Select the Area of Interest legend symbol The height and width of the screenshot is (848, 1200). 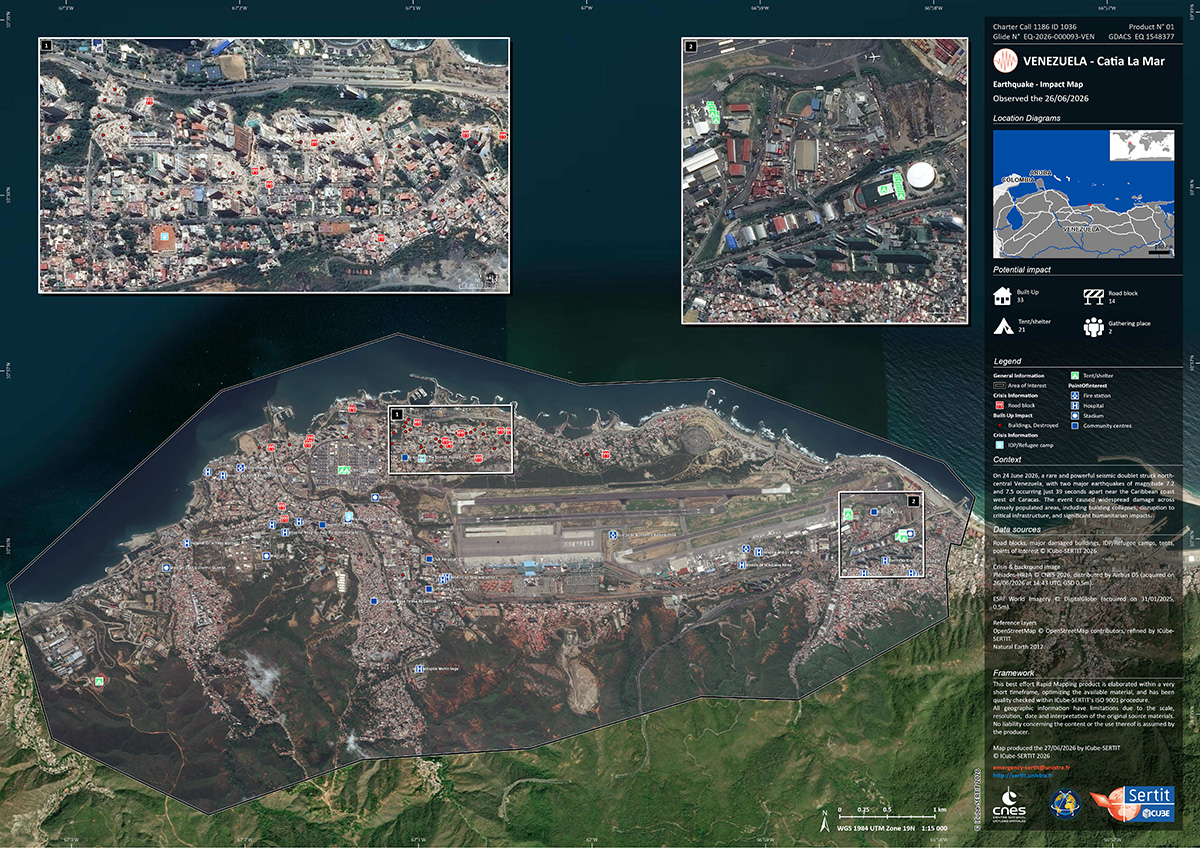pos(1000,385)
